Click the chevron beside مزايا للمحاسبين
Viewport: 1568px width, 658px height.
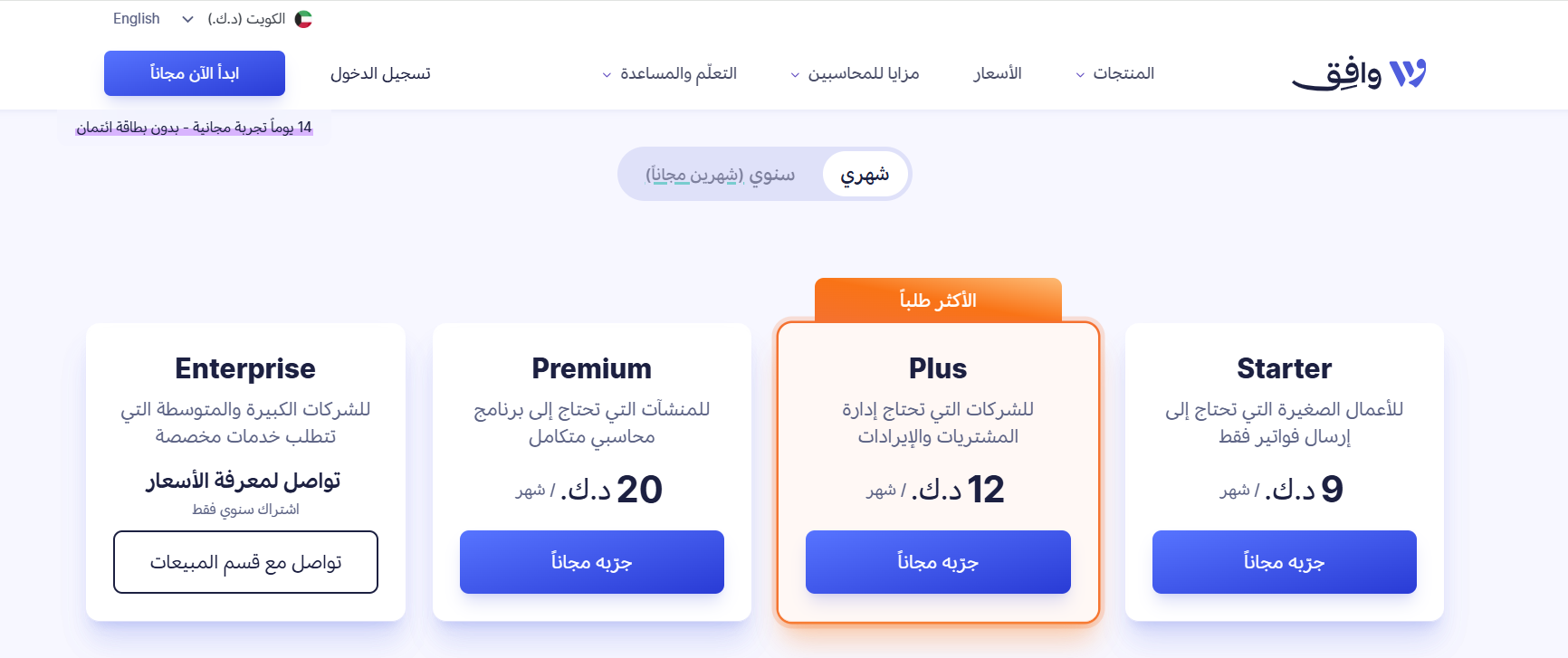coord(794,76)
